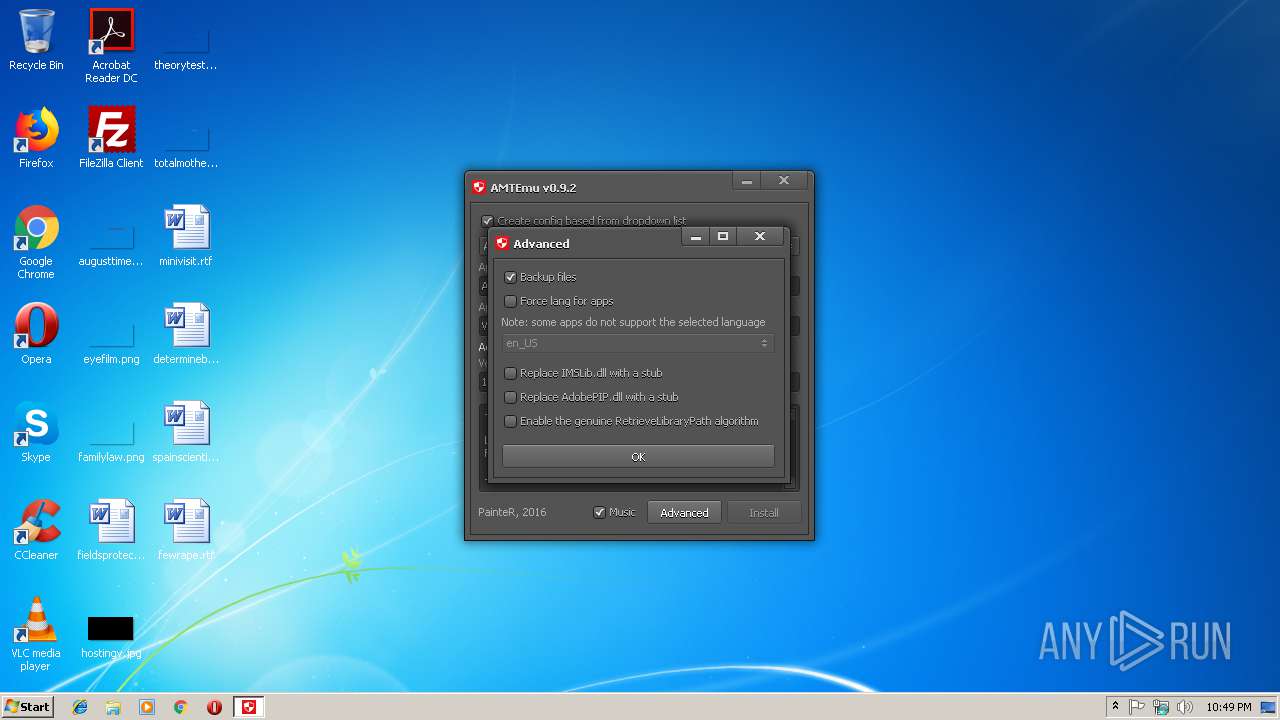Select the FileZilla Client desktop shortcut
Viewport: 1280px width, 720px height.
[x=111, y=138]
